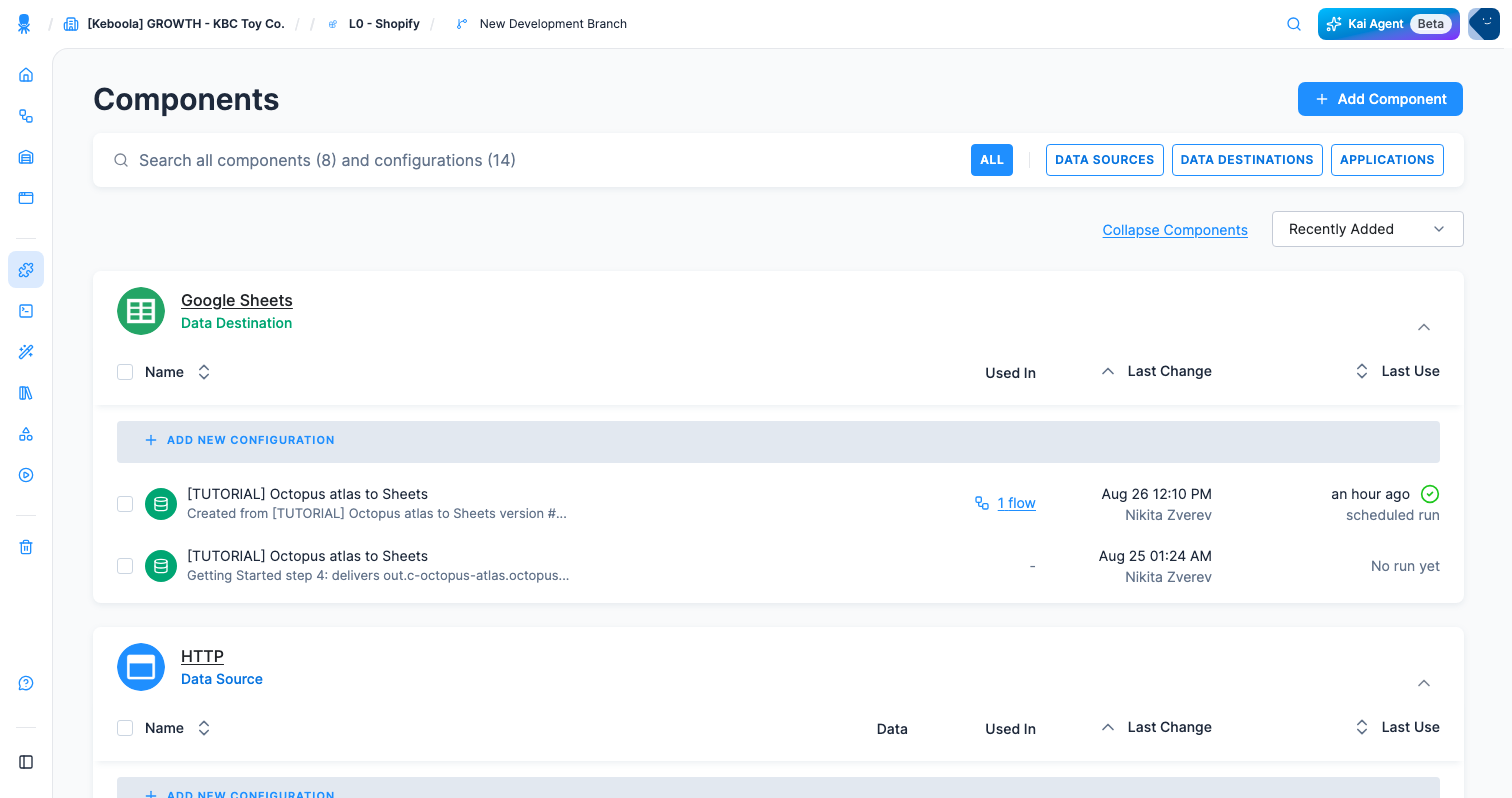Select the Components puzzle icon in sidebar

[26, 270]
